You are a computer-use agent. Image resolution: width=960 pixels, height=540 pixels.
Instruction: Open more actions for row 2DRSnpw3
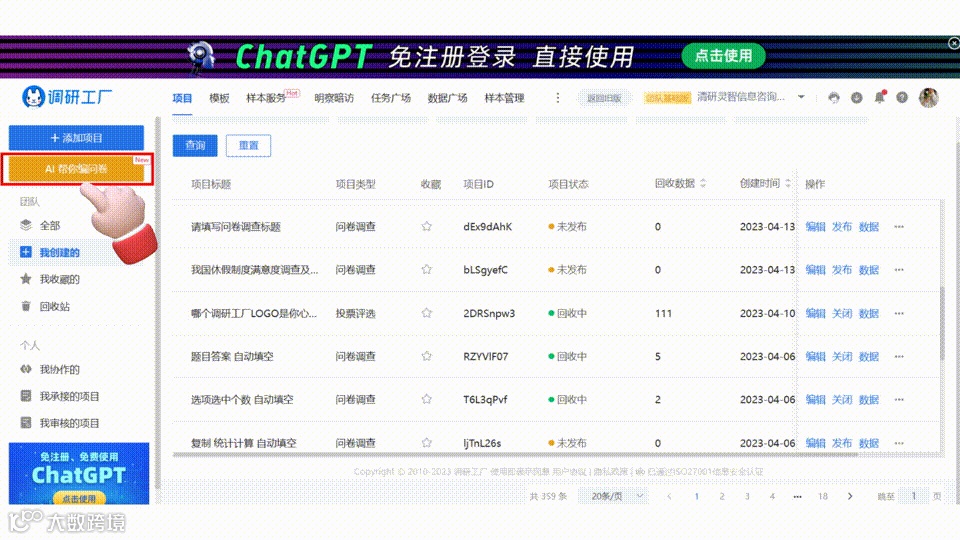point(899,313)
